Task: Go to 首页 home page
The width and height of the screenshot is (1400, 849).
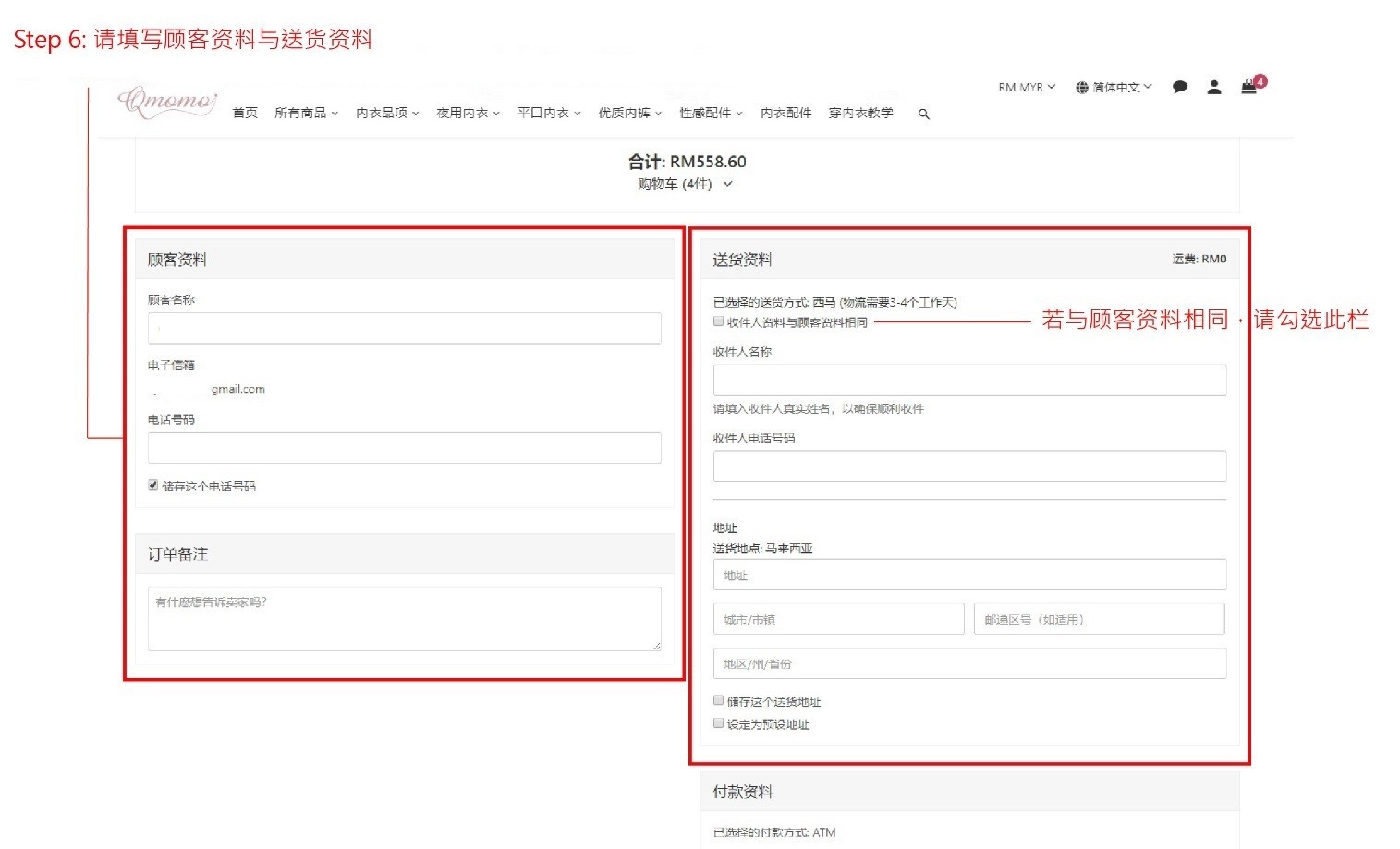Action: (245, 113)
